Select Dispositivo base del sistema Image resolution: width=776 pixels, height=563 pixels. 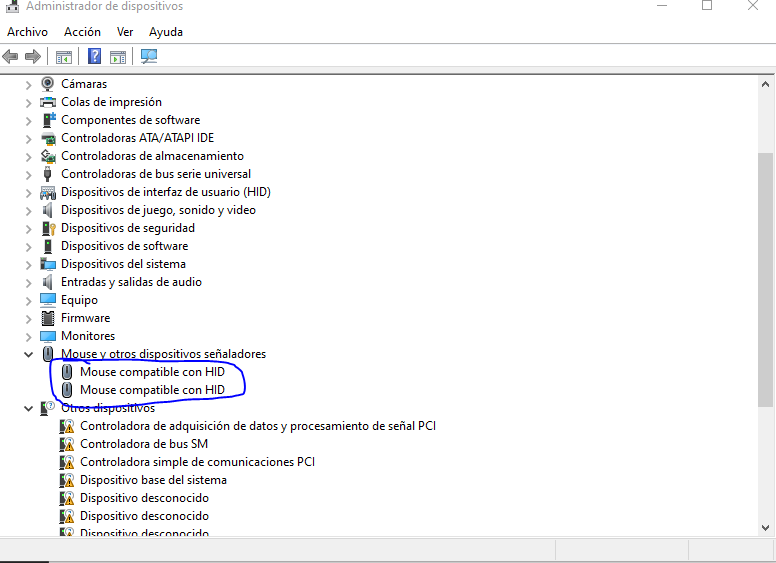pyautogui.click(x=153, y=480)
